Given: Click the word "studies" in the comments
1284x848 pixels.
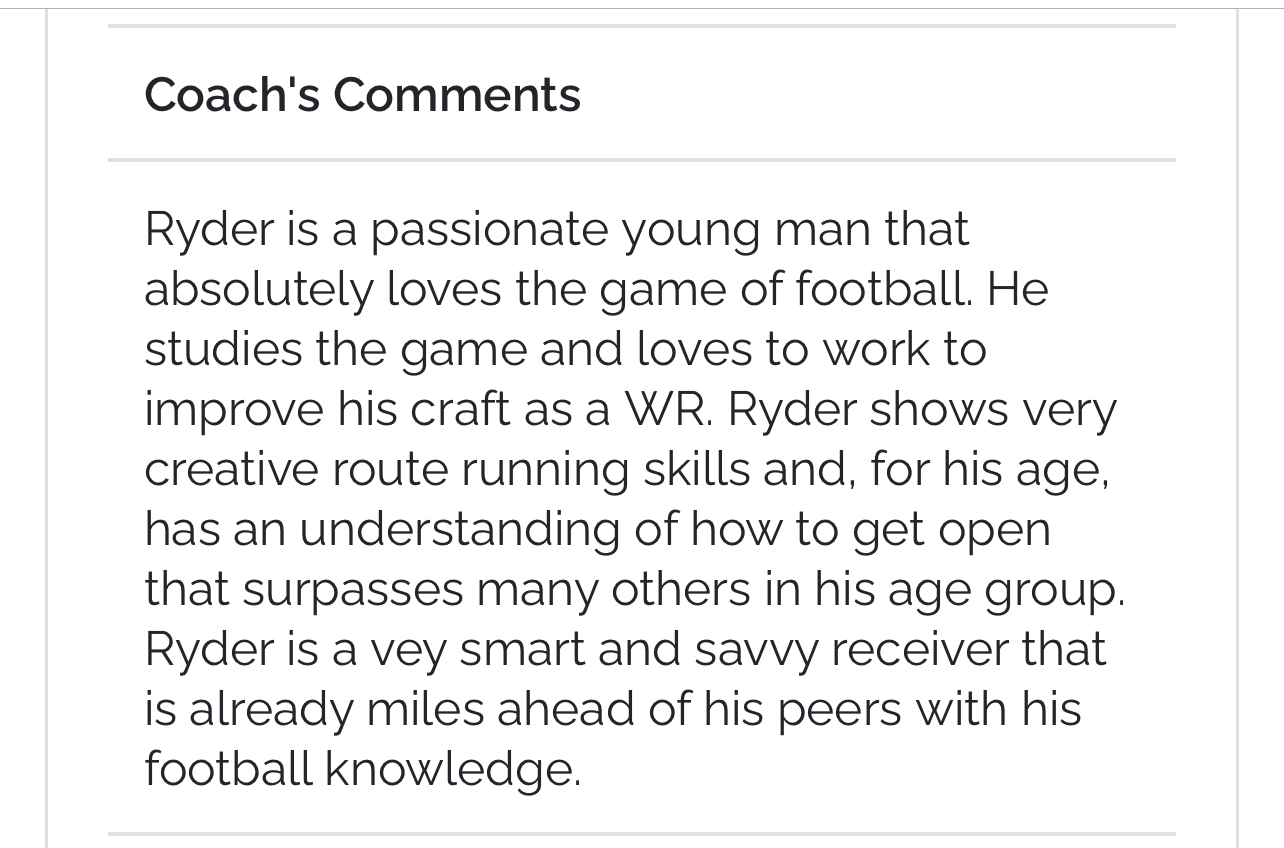Looking at the screenshot, I should [223, 350].
